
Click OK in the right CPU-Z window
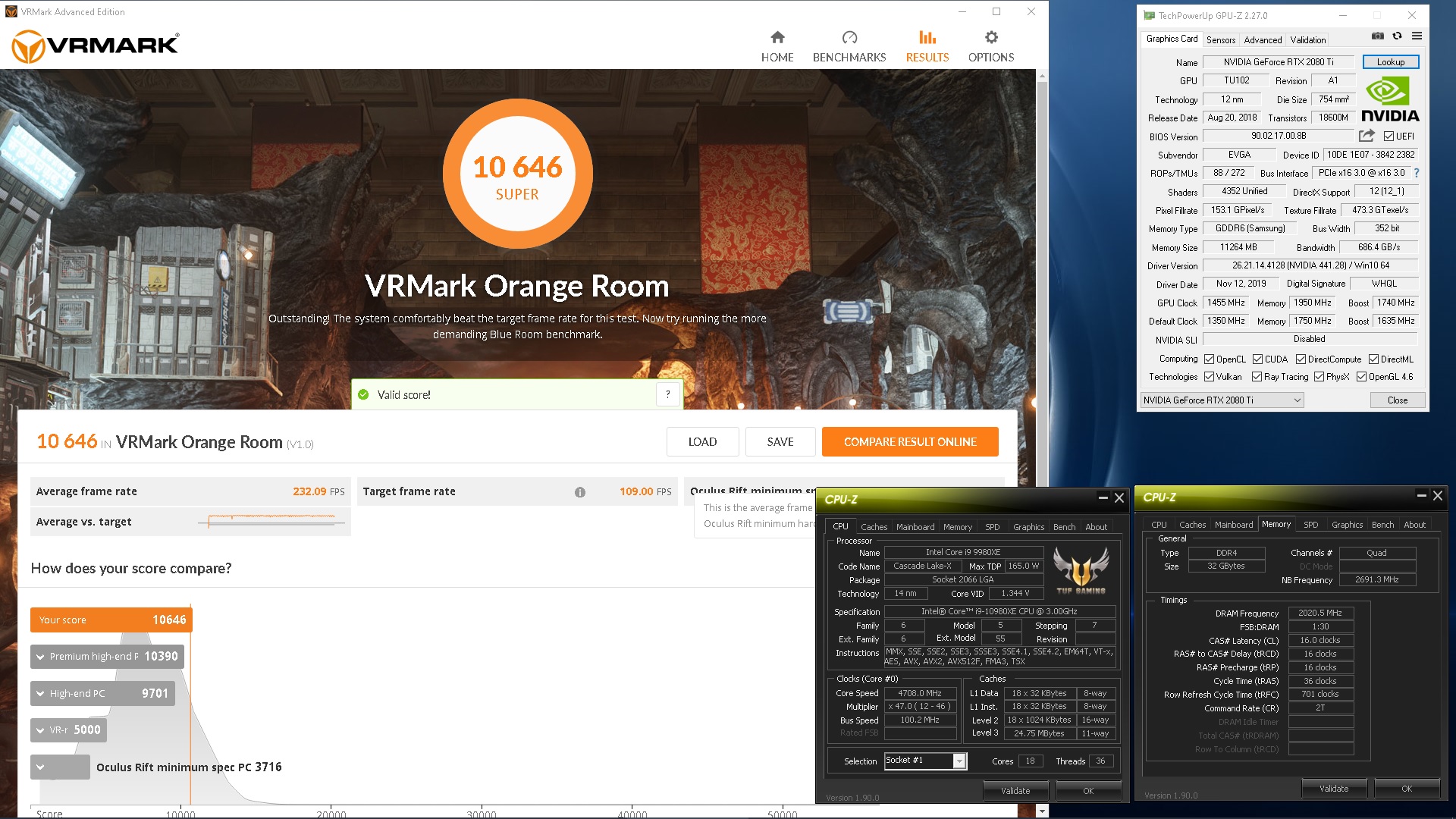point(1406,789)
